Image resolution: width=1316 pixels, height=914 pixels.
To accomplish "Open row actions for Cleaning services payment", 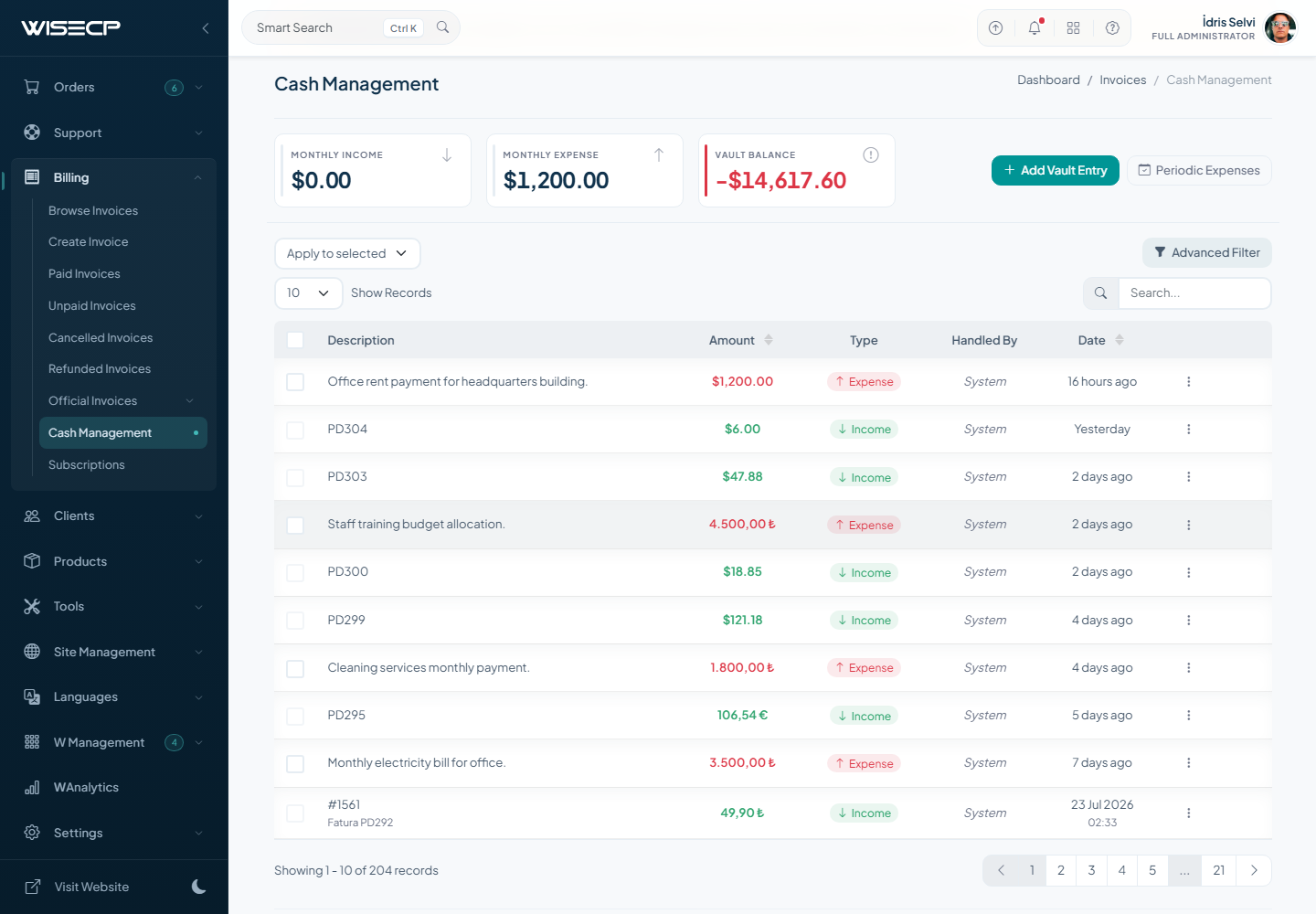I will pyautogui.click(x=1189, y=668).
